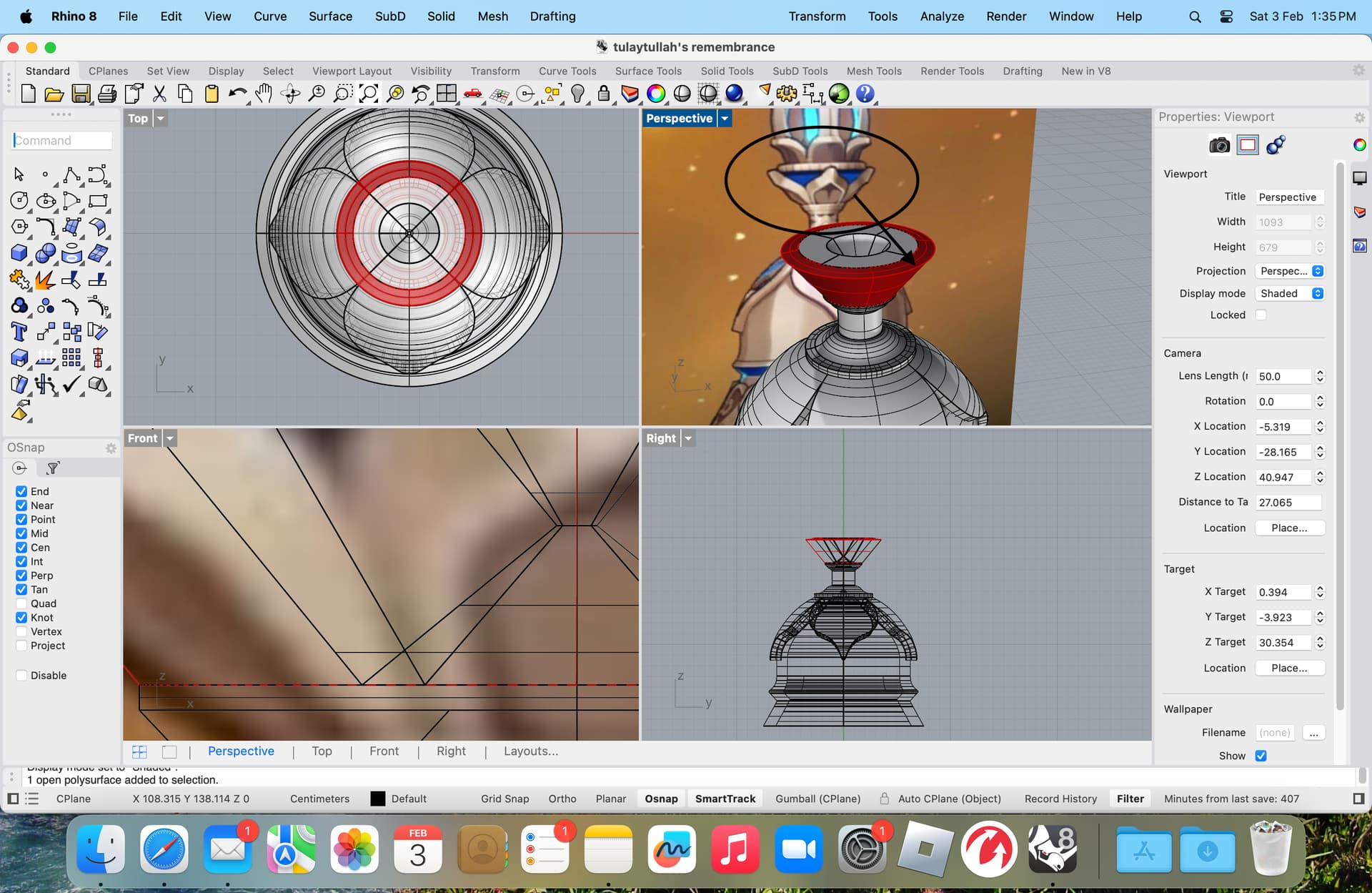Click the Zoom Extents icon
Image resolution: width=1372 pixels, height=893 pixels.
(x=369, y=94)
